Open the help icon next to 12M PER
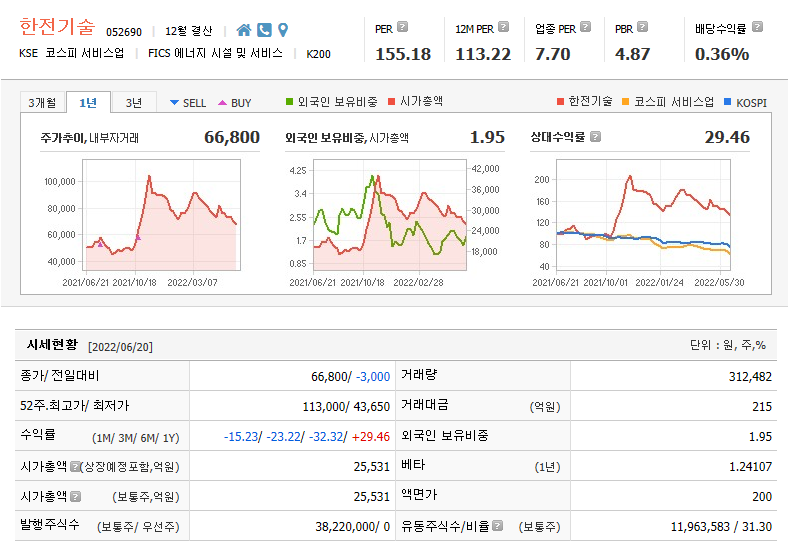788x552 pixels. [x=504, y=27]
